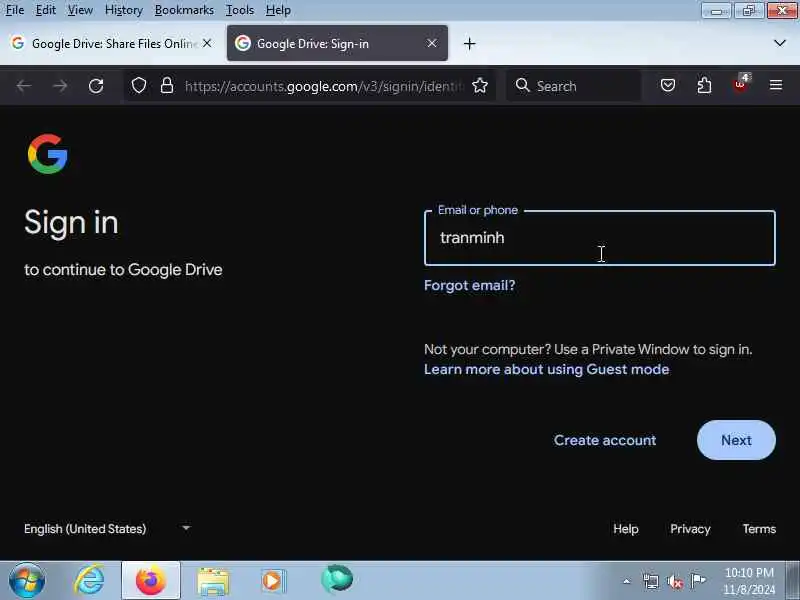Click the Google logo on the sign-in page
The width and height of the screenshot is (800, 600).
click(x=48, y=154)
